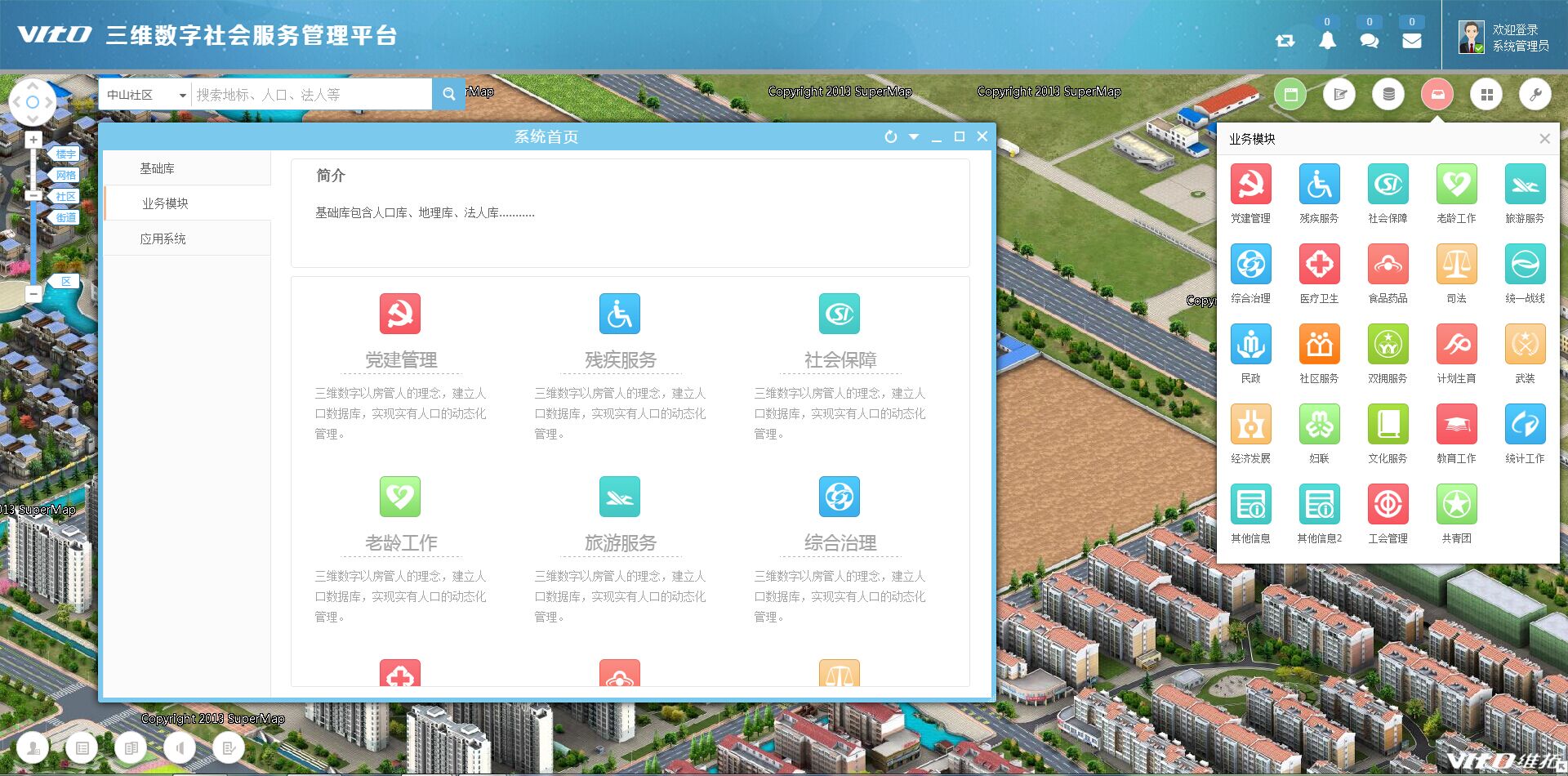
Task: Click the 搜索地标 search input field
Action: (x=310, y=95)
